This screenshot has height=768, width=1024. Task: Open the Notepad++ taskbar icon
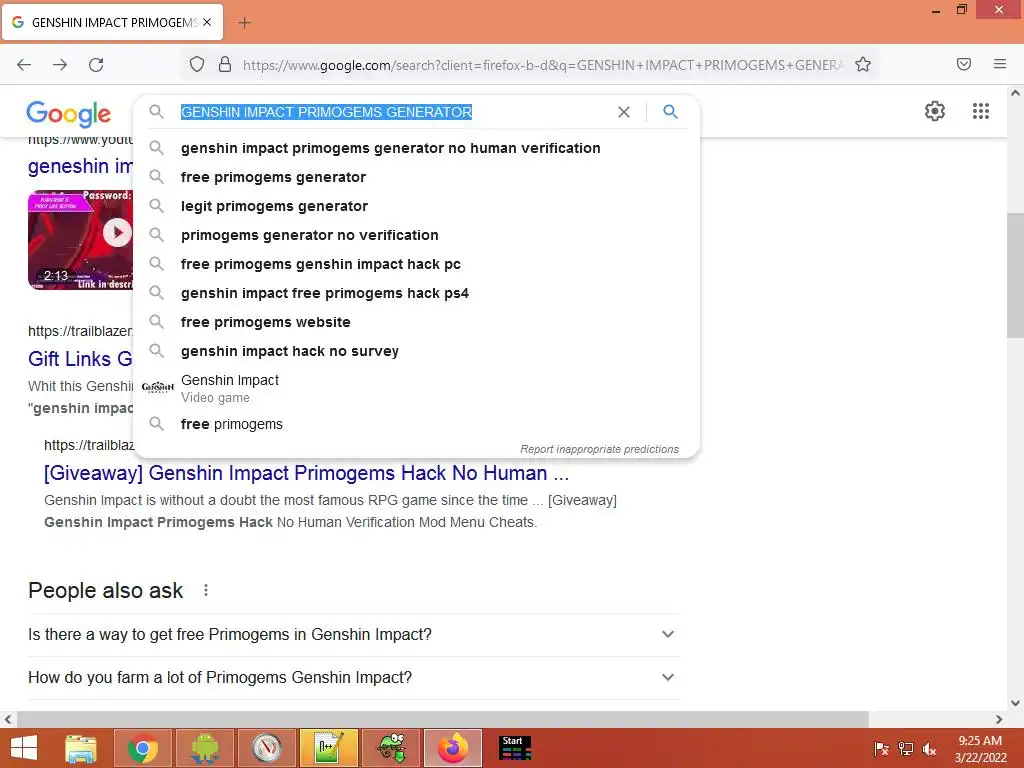[x=328, y=748]
